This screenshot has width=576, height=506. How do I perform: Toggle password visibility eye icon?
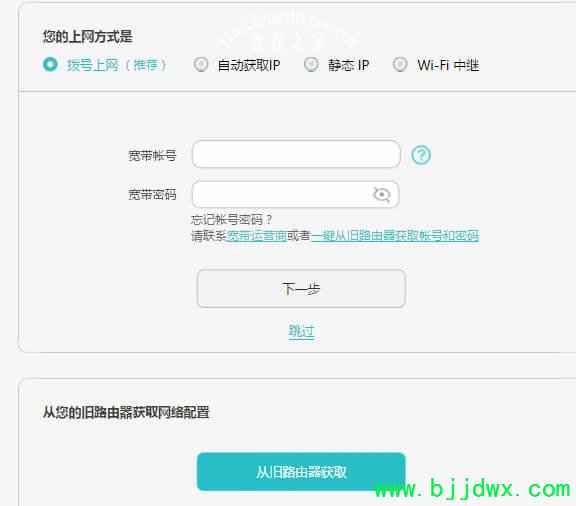(x=382, y=194)
